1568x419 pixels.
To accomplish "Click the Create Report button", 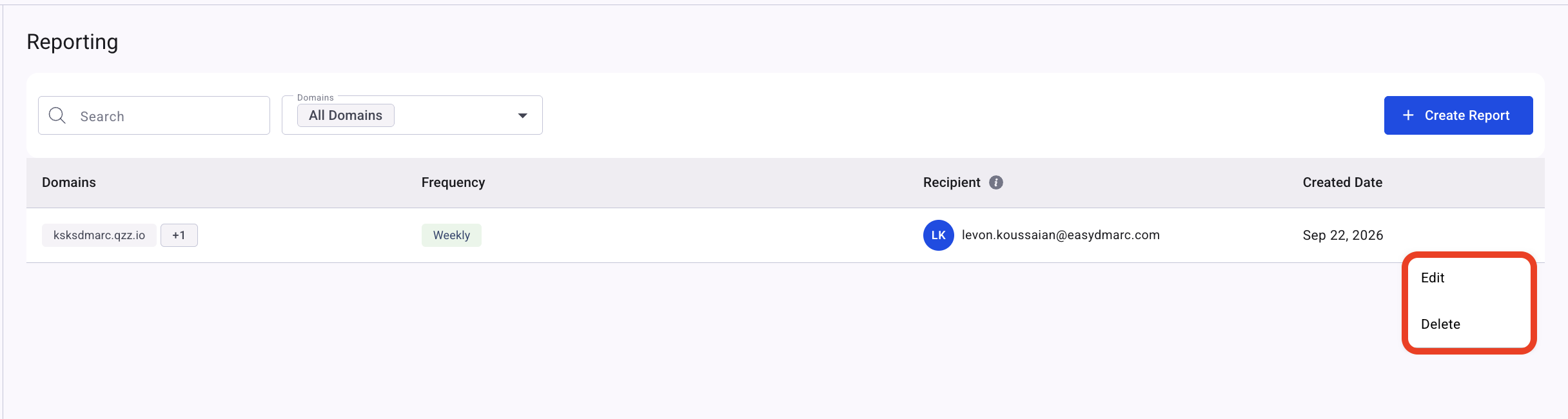I will pos(1458,115).
